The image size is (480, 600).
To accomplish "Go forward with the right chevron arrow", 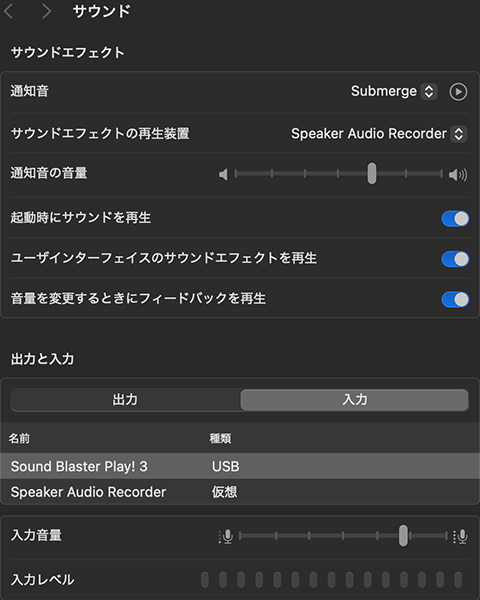I will click(x=46, y=11).
